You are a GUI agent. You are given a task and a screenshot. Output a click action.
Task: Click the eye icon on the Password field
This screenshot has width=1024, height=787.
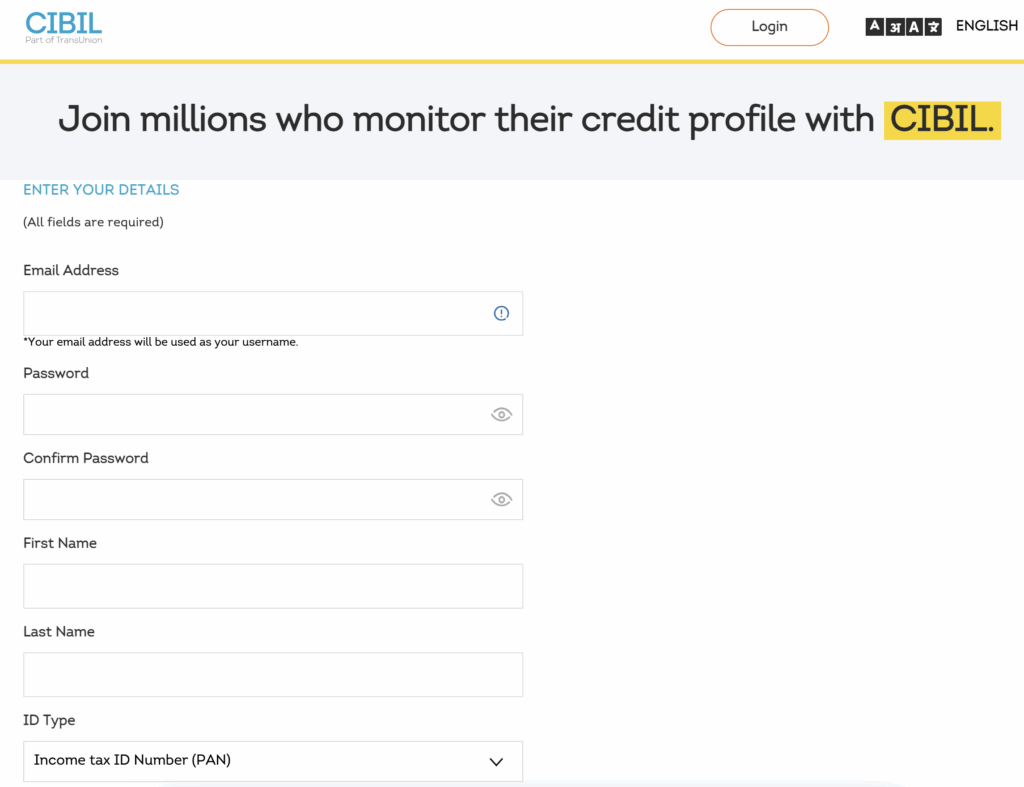tap(501, 413)
